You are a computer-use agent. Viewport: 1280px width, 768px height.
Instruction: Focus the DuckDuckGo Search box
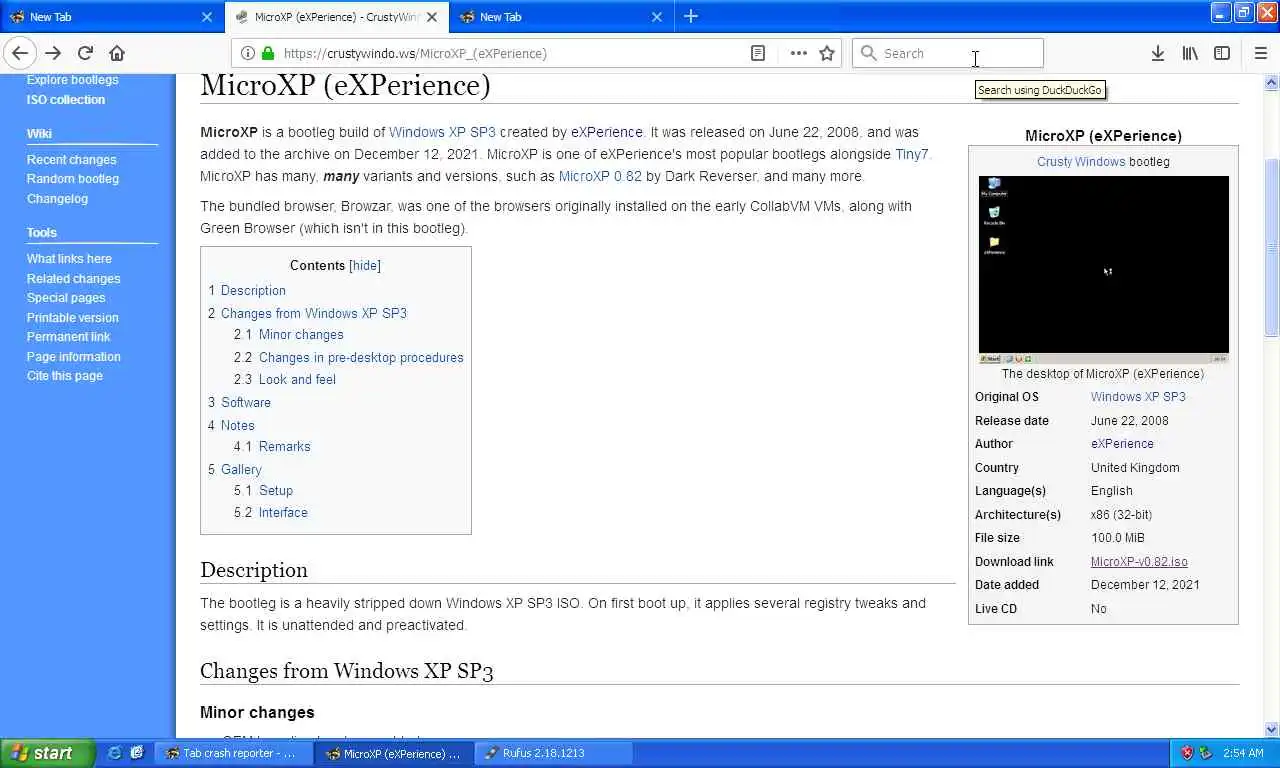(947, 53)
